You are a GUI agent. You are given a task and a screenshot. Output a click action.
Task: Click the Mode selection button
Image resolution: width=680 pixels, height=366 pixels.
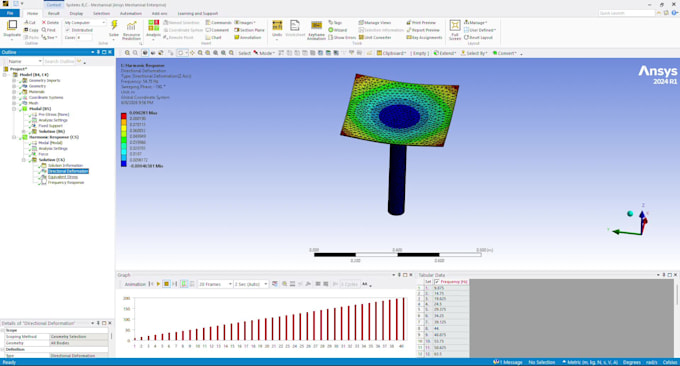point(264,53)
